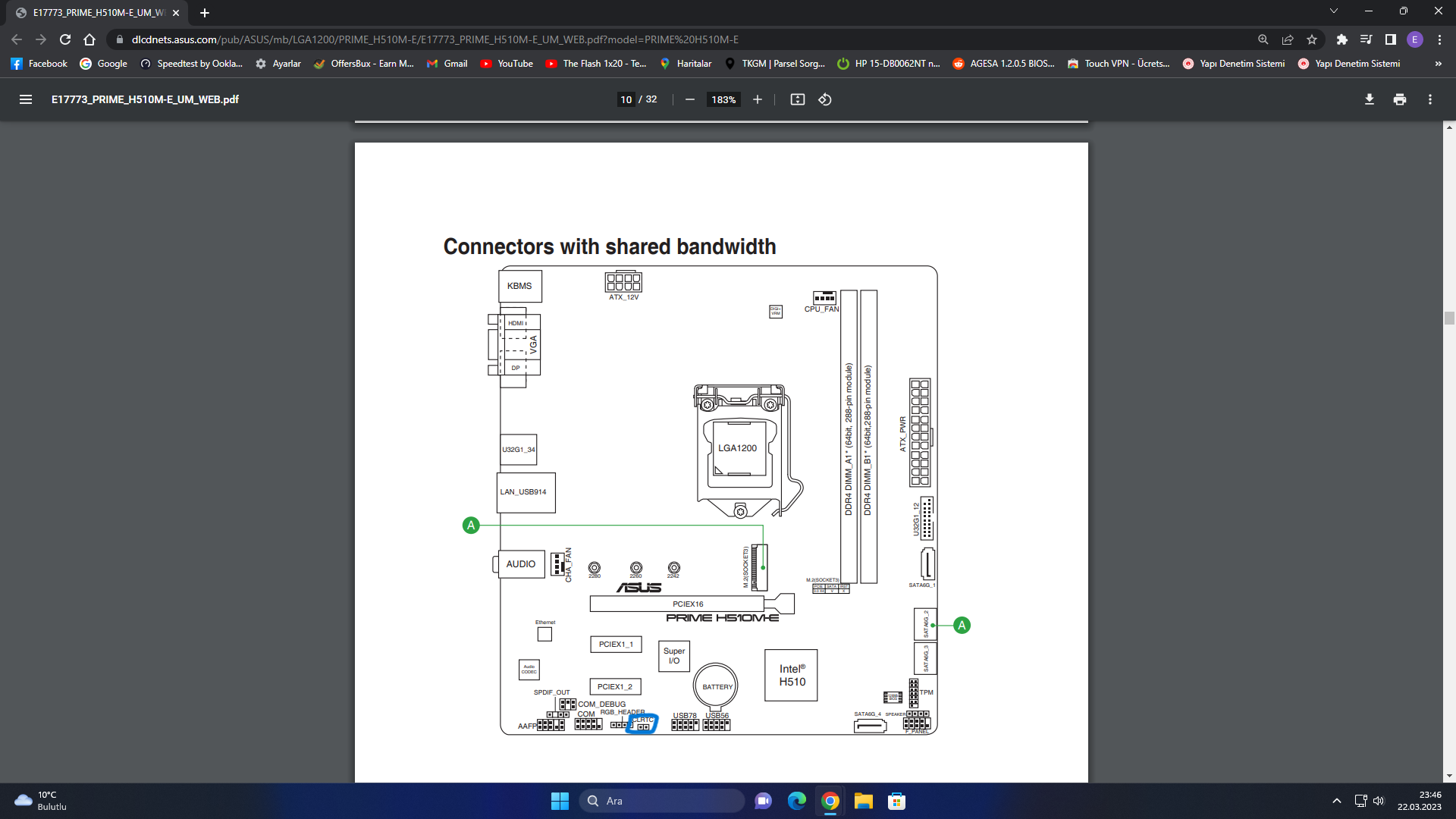Screen dimensions: 1456x819
Task: Download the PDF file
Action: [1370, 99]
